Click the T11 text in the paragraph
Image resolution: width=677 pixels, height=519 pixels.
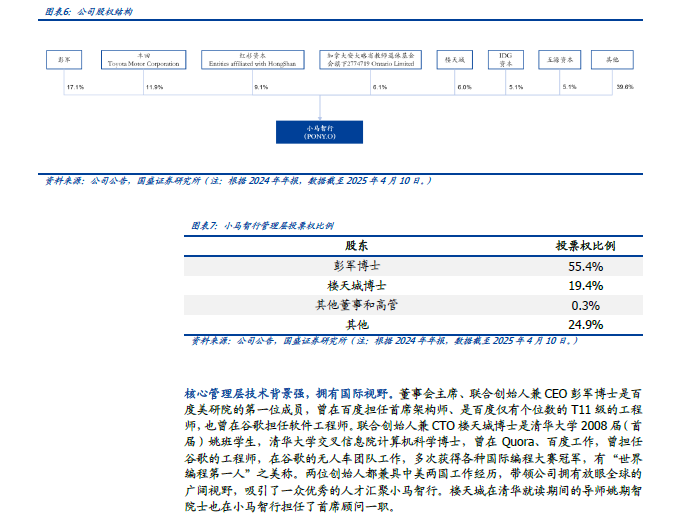pos(580,410)
